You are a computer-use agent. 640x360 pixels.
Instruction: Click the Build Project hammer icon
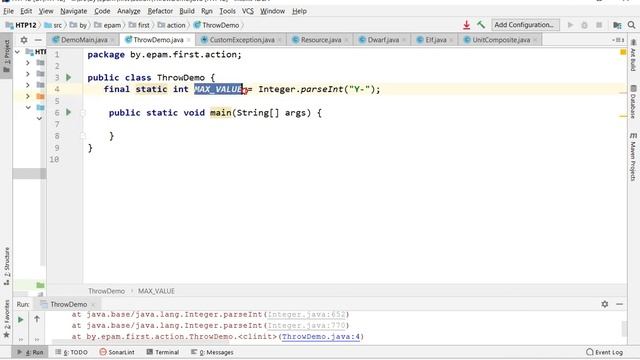point(481,25)
